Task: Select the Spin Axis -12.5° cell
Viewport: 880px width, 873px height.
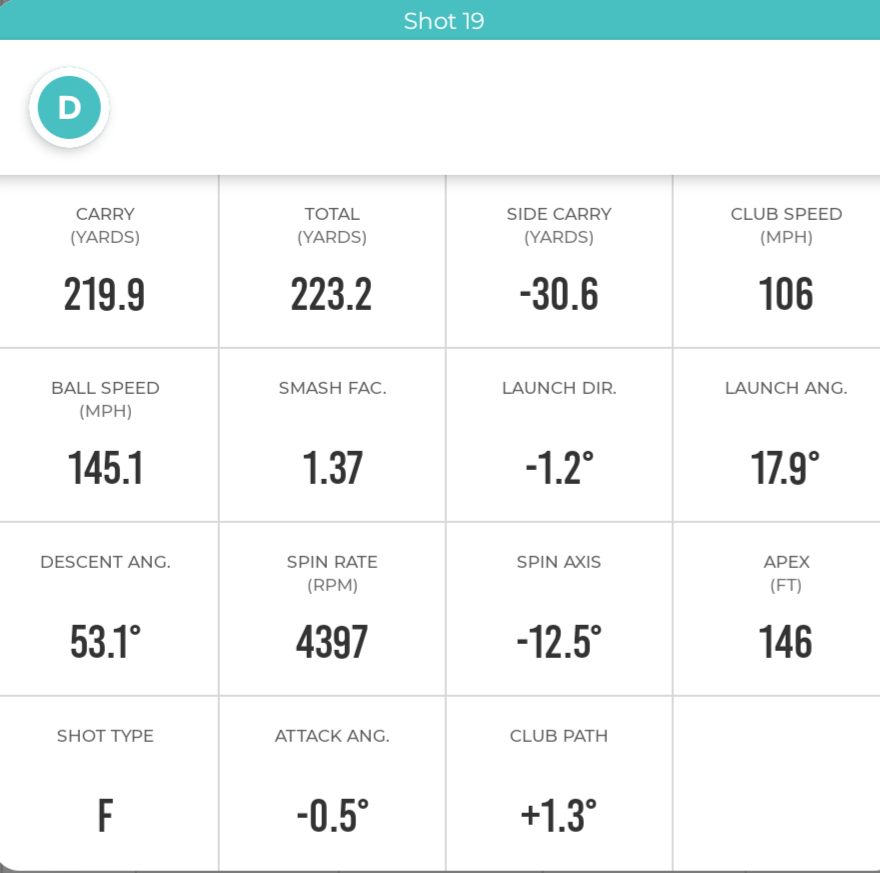Action: point(559,609)
